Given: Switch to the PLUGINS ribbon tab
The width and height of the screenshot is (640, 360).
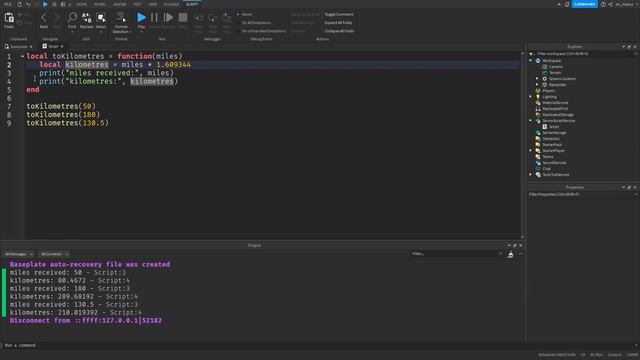Looking at the screenshot, I should (171, 4).
